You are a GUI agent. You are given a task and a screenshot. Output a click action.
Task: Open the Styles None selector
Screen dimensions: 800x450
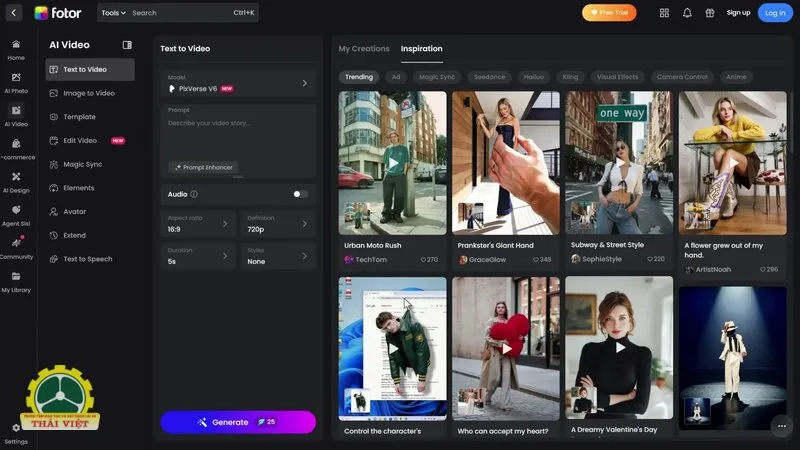[278, 256]
